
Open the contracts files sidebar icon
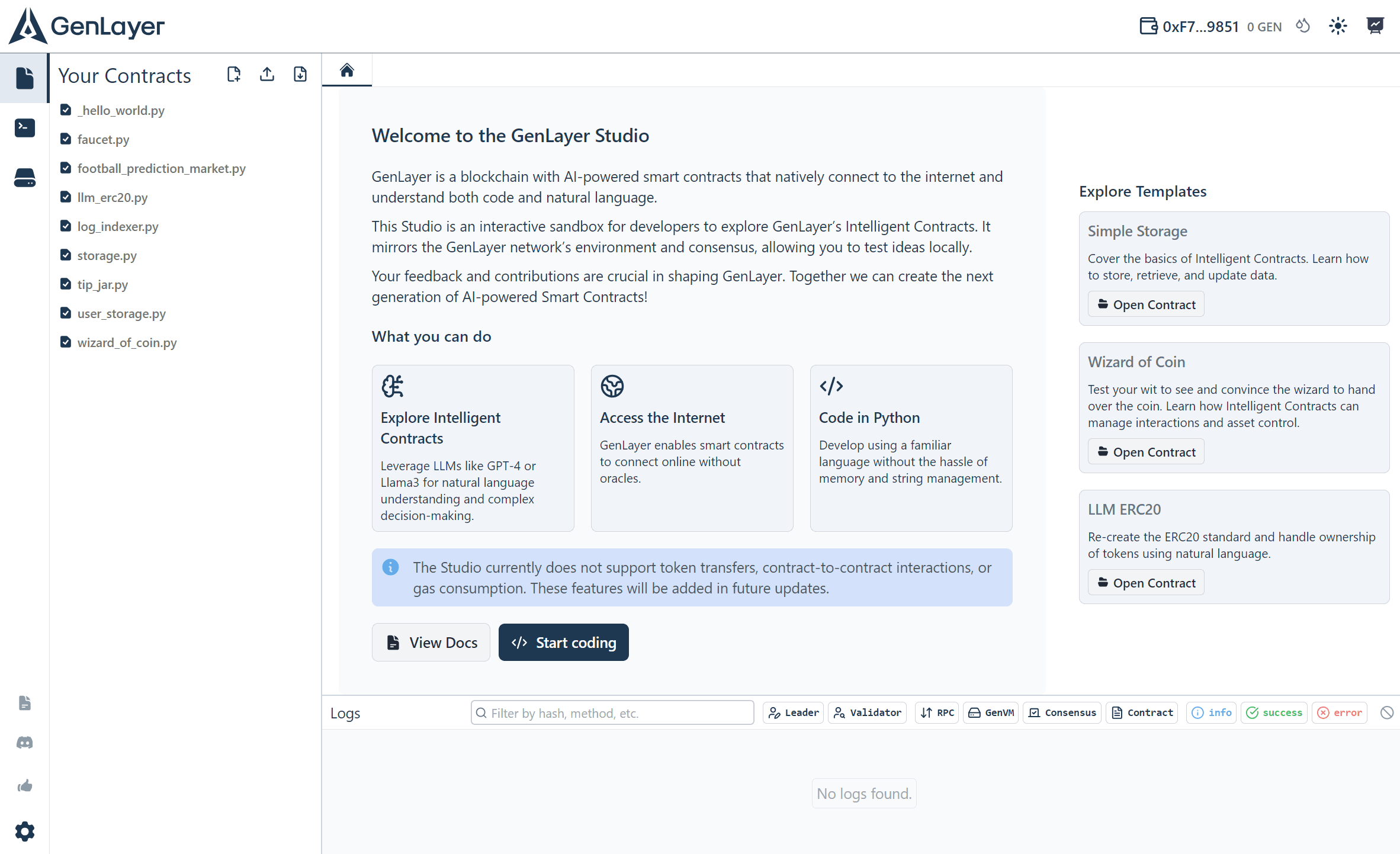pos(24,78)
